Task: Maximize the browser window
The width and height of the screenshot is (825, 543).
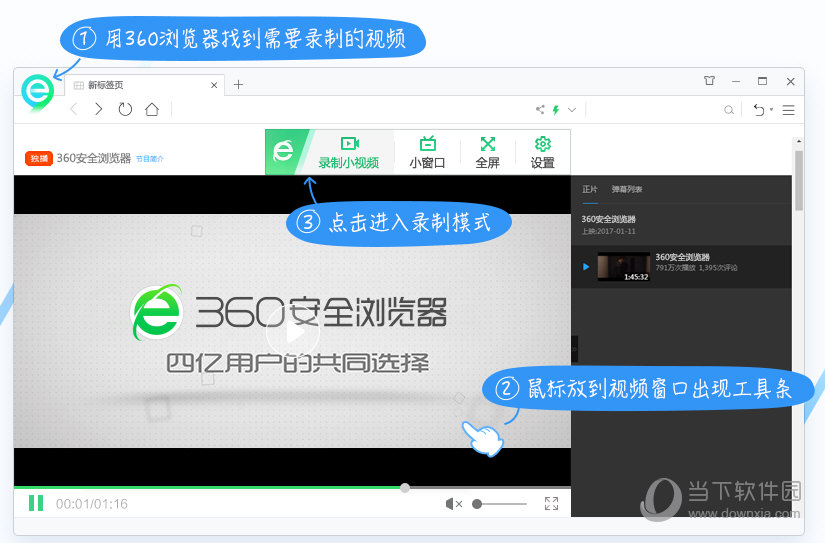Action: [762, 81]
